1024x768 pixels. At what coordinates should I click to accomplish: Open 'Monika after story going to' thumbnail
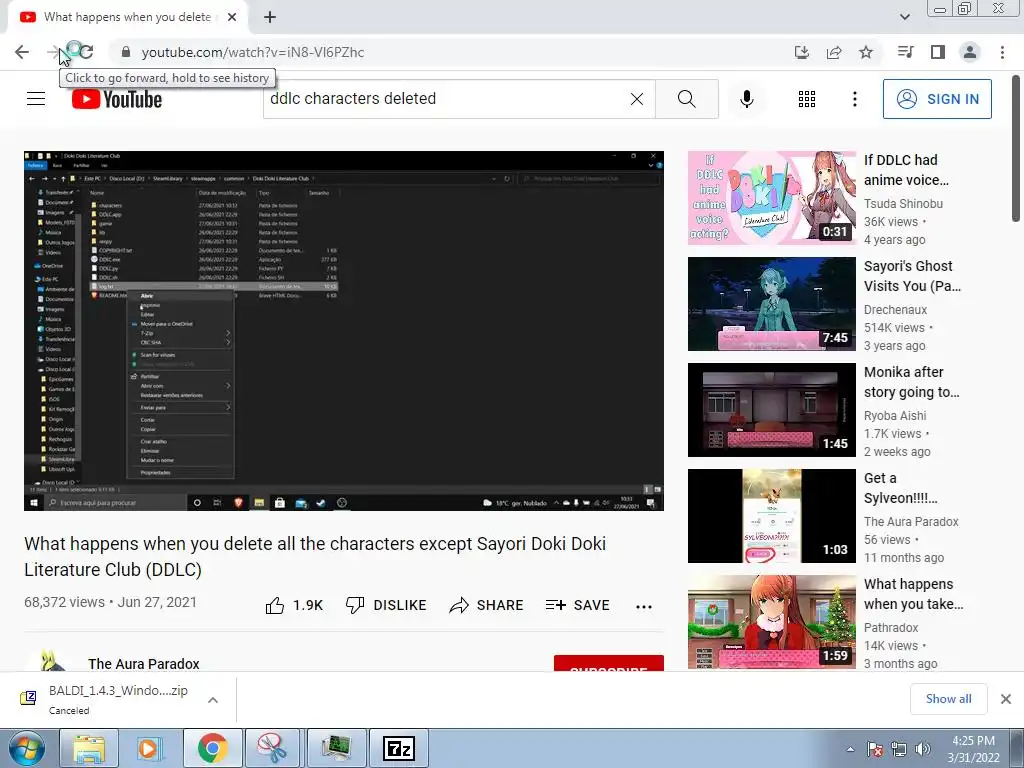point(771,409)
